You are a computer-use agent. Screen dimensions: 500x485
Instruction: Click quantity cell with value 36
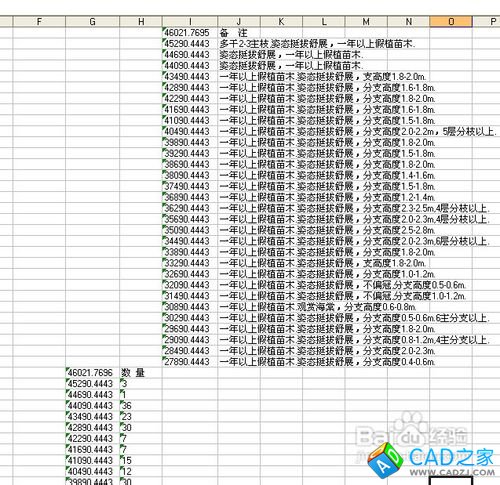[141, 406]
